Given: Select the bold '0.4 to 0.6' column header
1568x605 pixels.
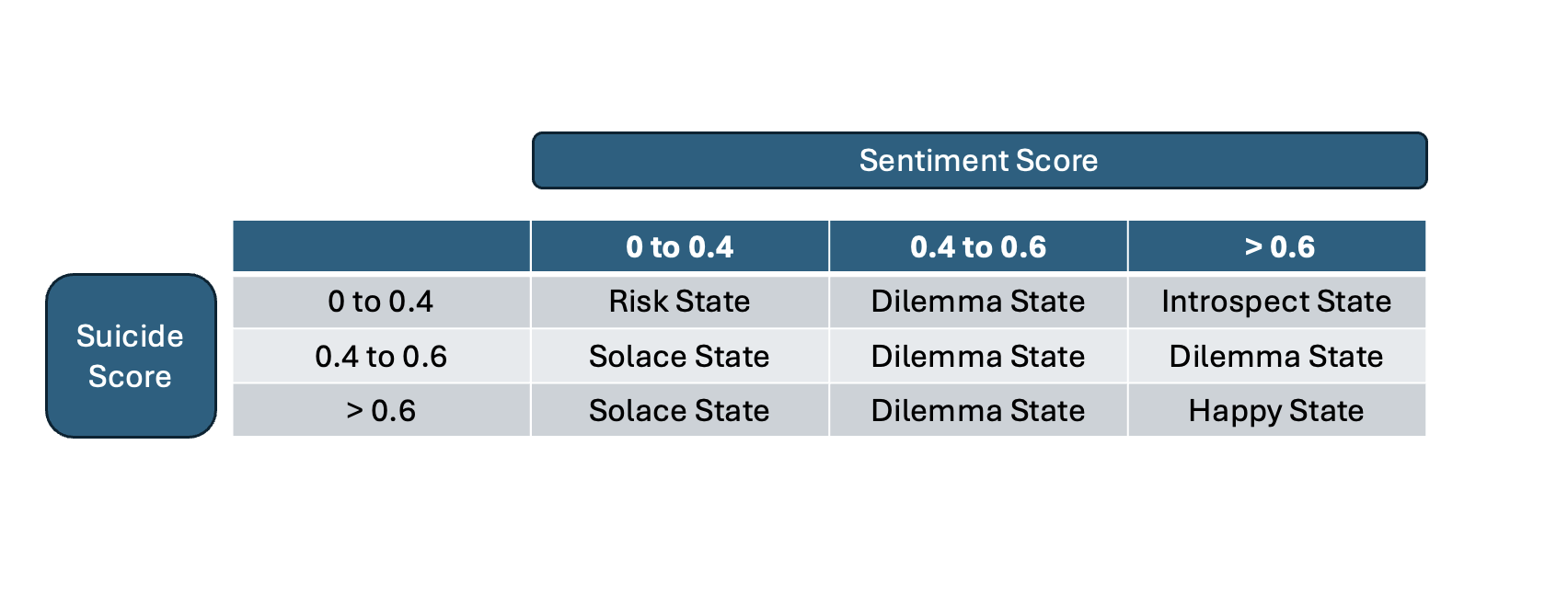Looking at the screenshot, I should [978, 247].
